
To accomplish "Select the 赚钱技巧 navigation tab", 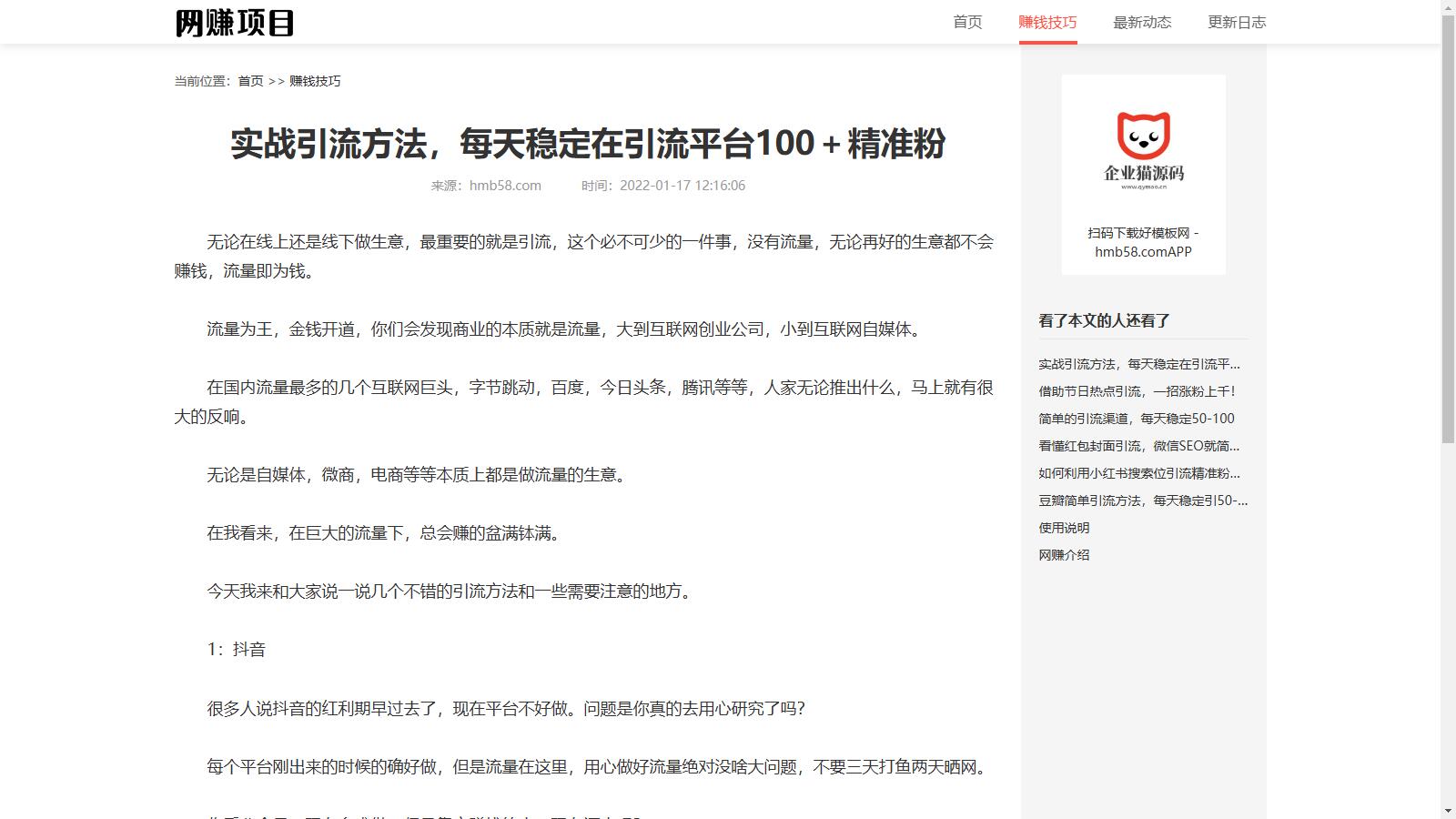I will pyautogui.click(x=1047, y=23).
